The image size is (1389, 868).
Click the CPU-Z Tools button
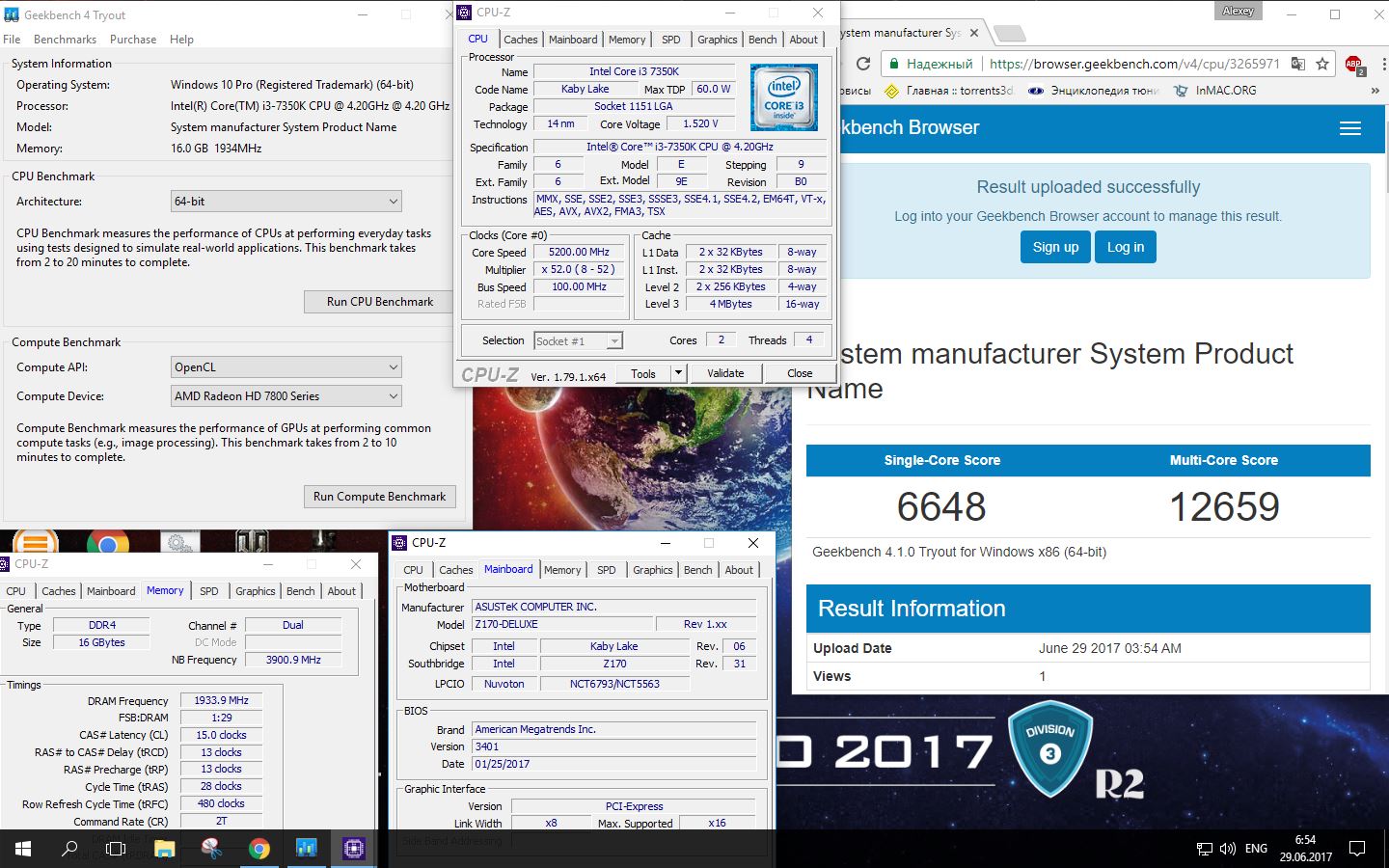click(643, 373)
